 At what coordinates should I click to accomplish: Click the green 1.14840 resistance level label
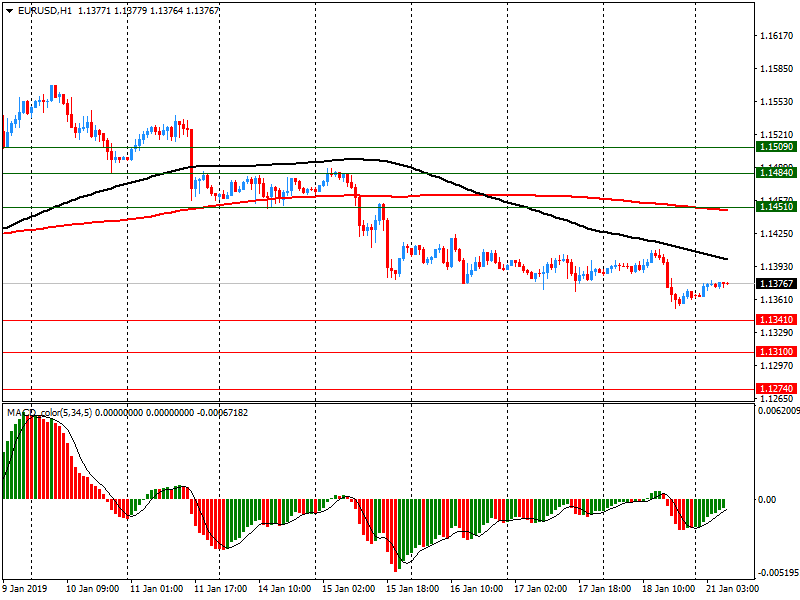(x=777, y=173)
